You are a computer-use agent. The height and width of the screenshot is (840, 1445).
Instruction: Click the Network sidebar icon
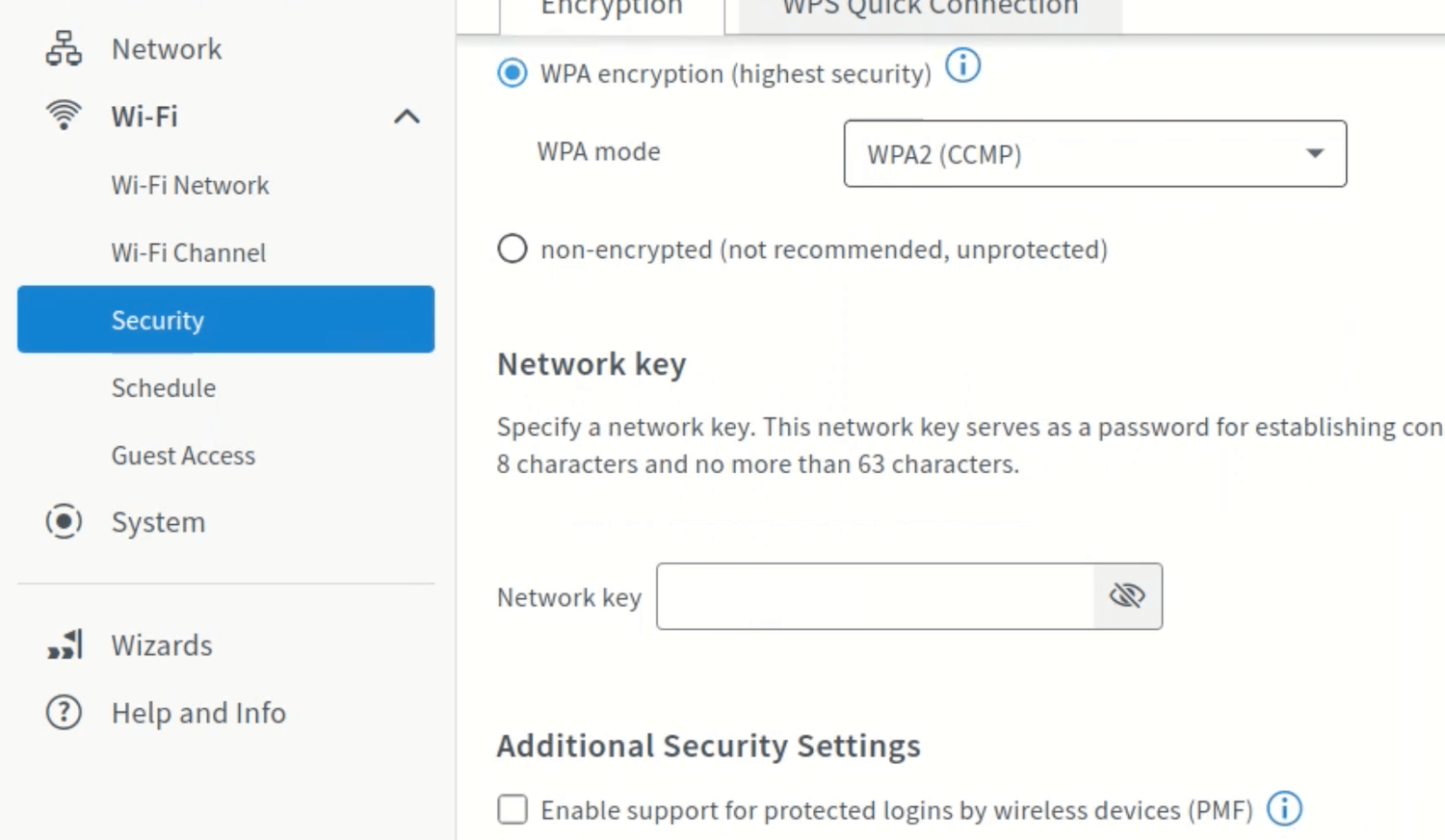click(64, 48)
